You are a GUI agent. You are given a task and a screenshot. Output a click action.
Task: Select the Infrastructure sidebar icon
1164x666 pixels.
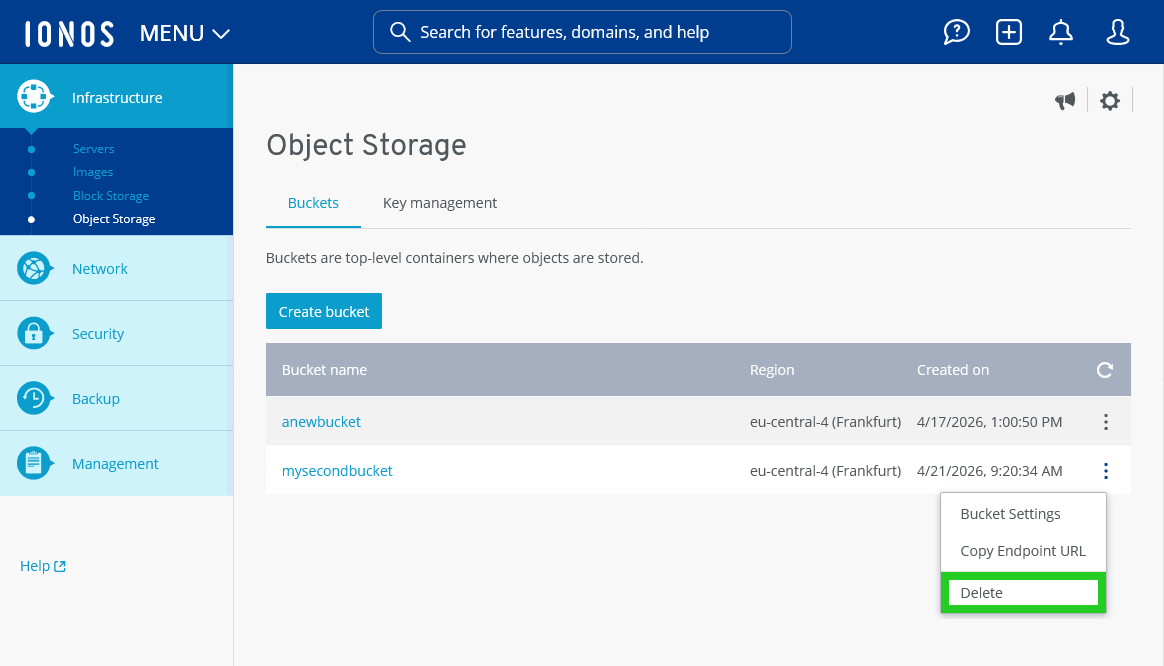[x=34, y=97]
